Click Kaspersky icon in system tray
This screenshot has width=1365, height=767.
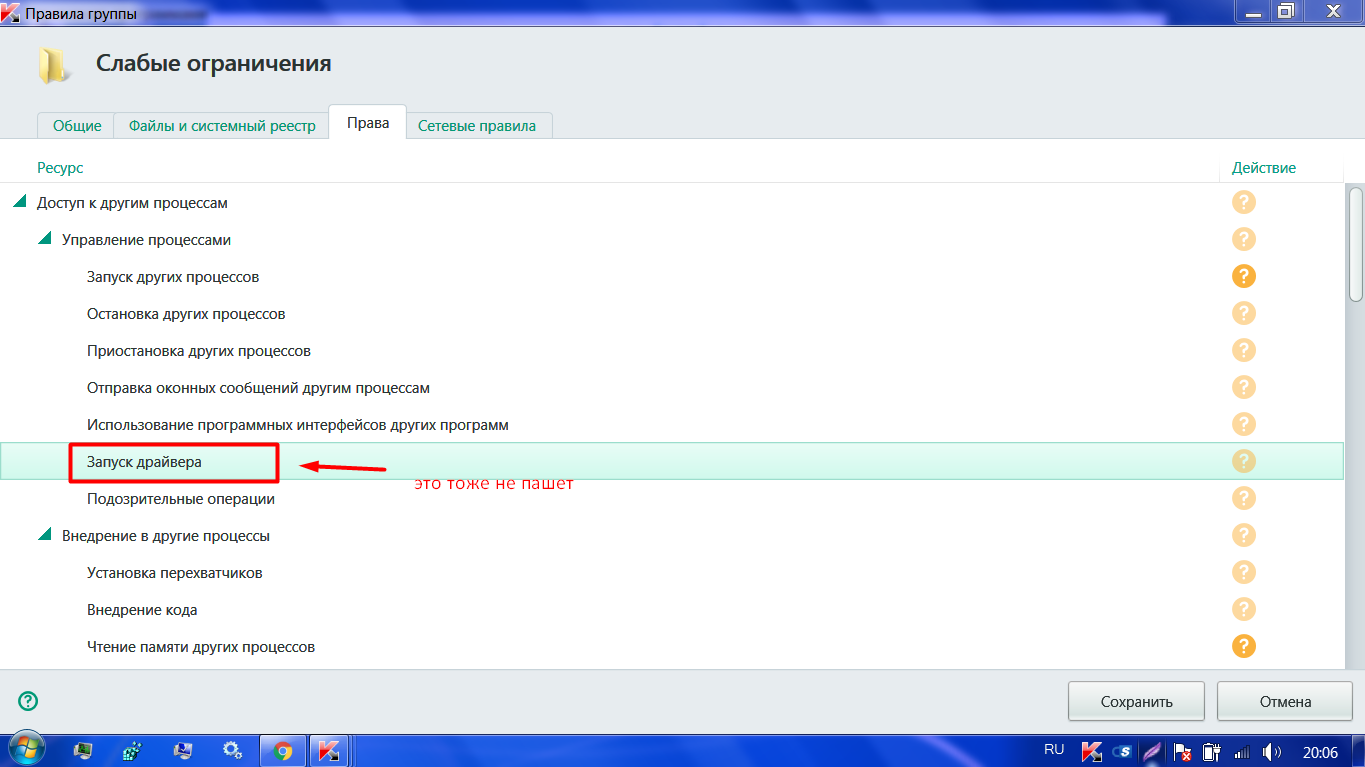pos(1093,751)
